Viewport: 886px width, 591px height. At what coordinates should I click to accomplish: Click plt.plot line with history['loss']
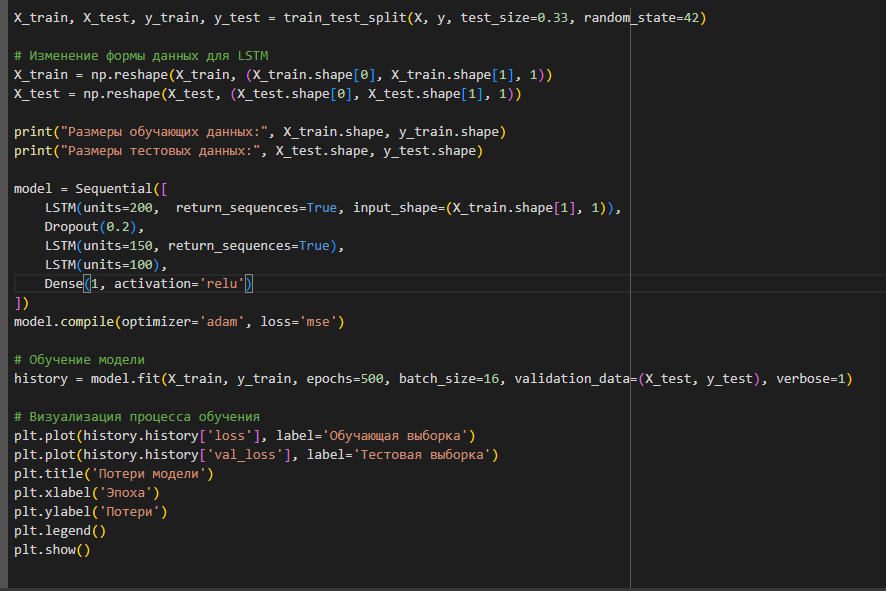coord(245,436)
